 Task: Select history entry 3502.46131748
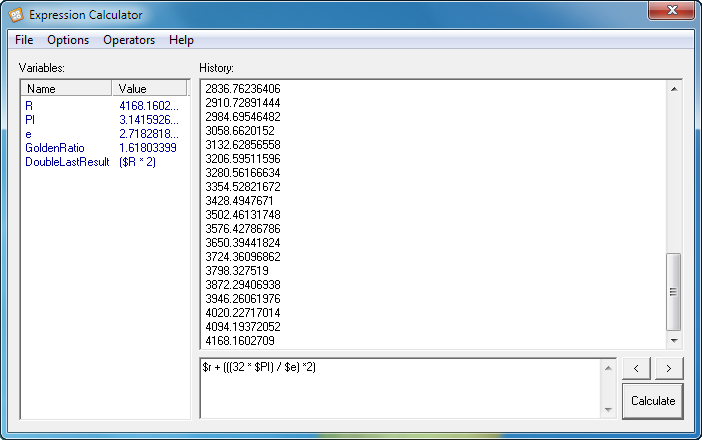click(x=243, y=214)
